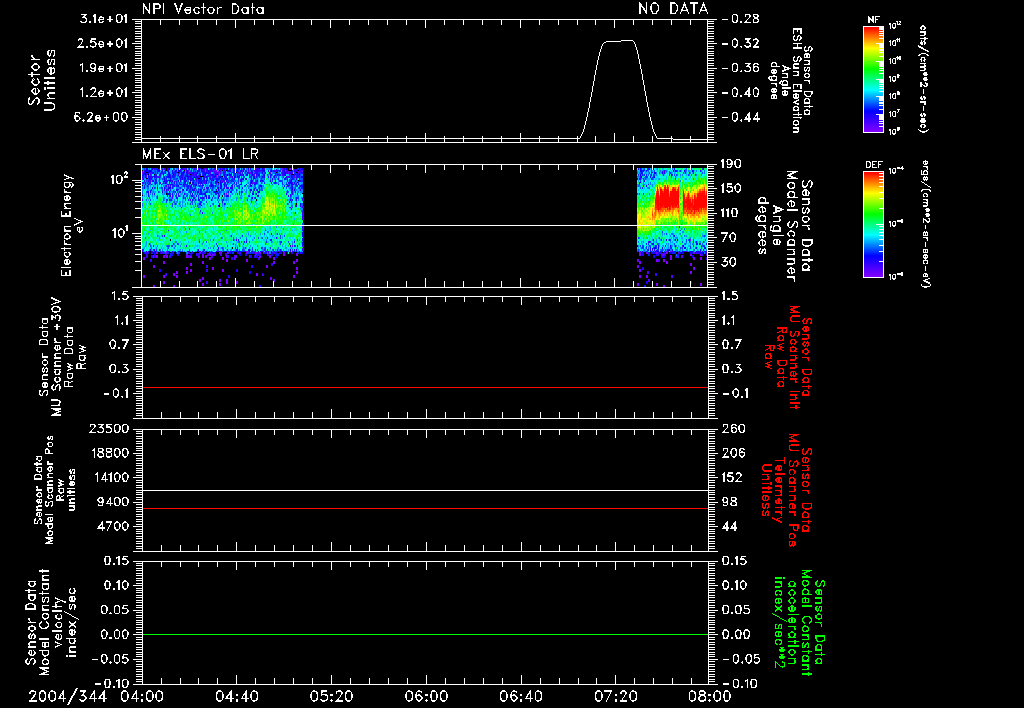Select the "Electron Energy eV" axis title
Screen dimensions: 1024x708
(x=71, y=225)
